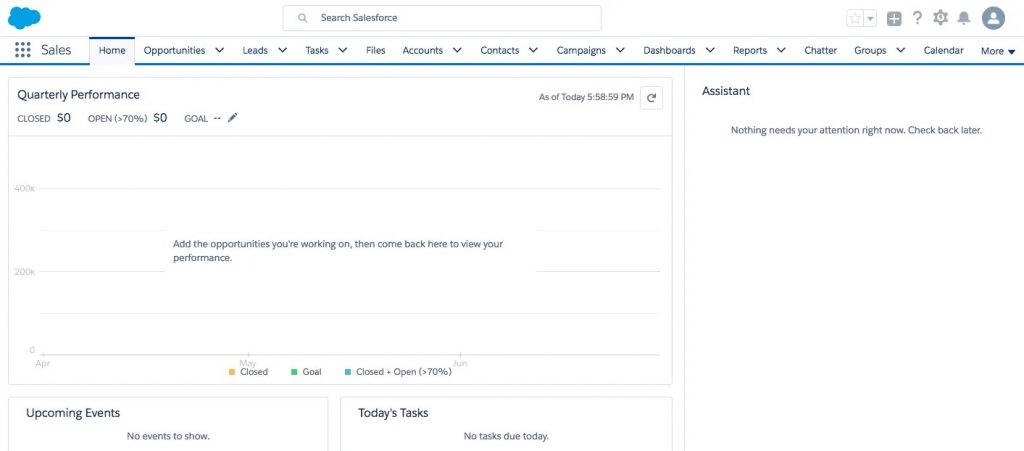Click the Closed + Open legend blue swatch
Image resolution: width=1024 pixels, height=451 pixels.
coord(348,372)
